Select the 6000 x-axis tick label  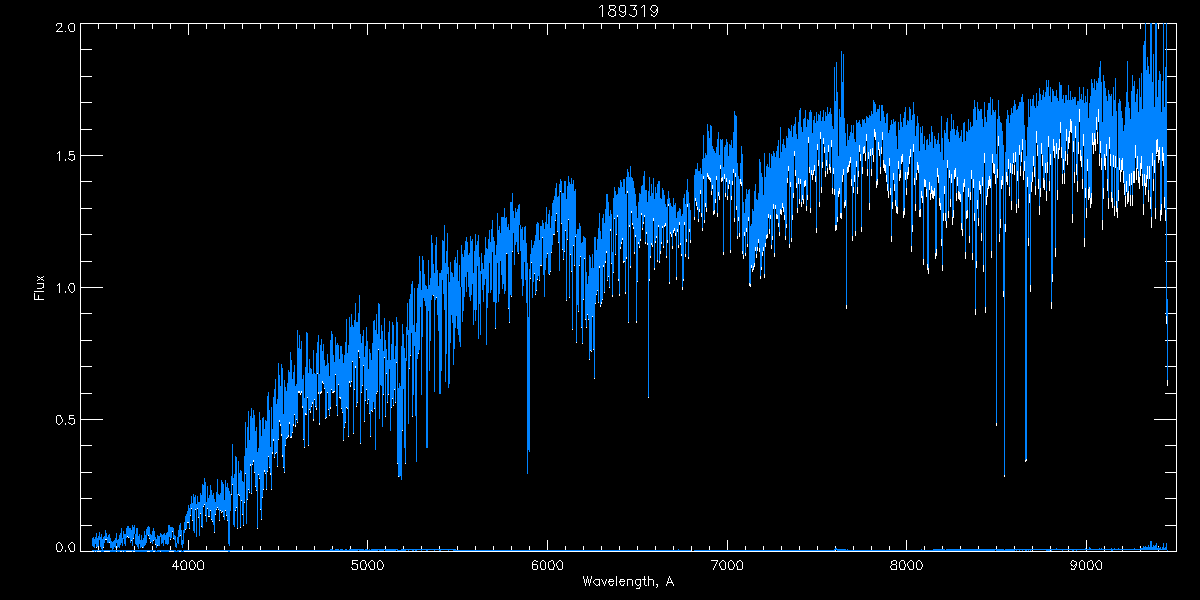[547, 564]
